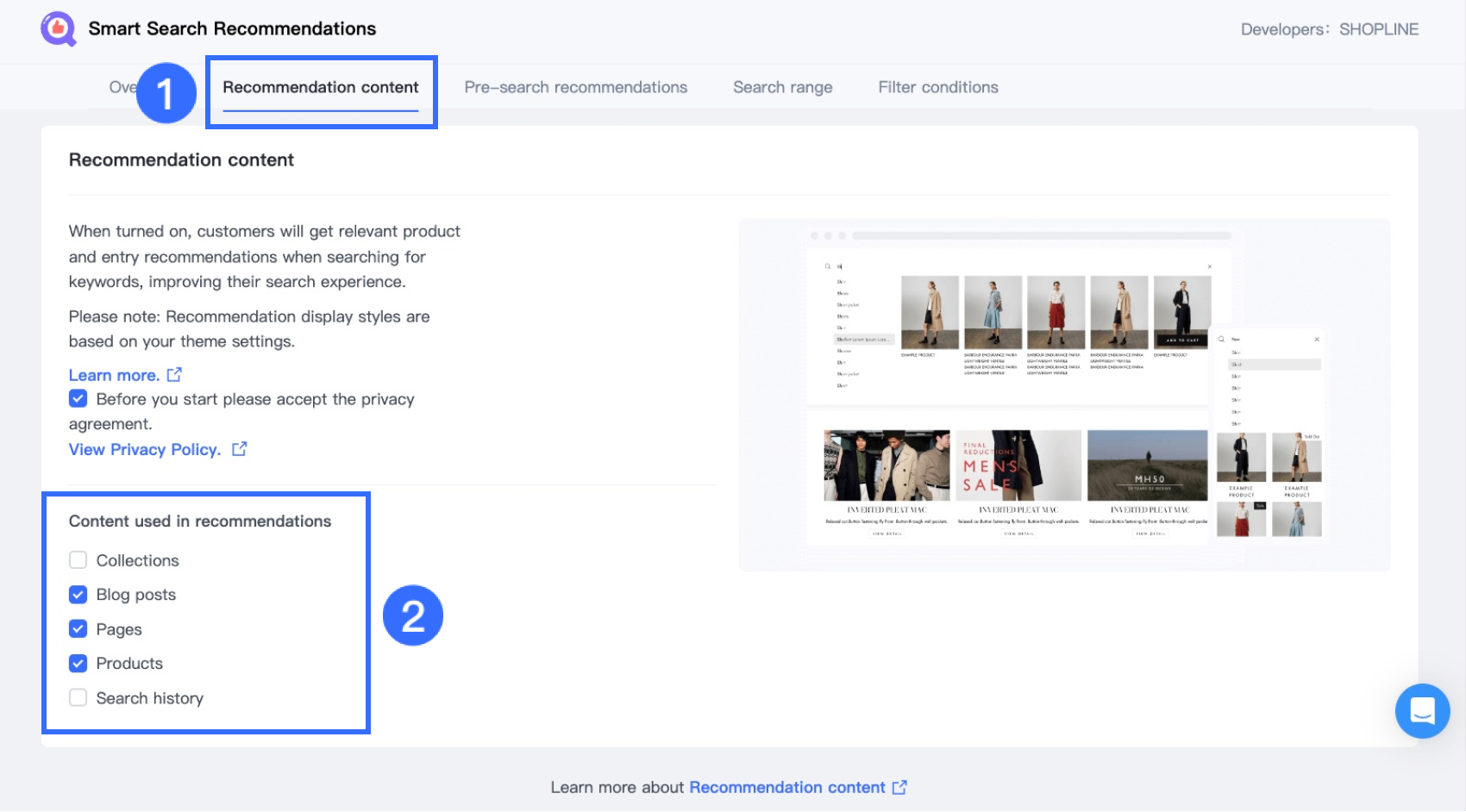The width and height of the screenshot is (1466, 812).
Task: Enable Search history for recommendations
Action: click(78, 697)
